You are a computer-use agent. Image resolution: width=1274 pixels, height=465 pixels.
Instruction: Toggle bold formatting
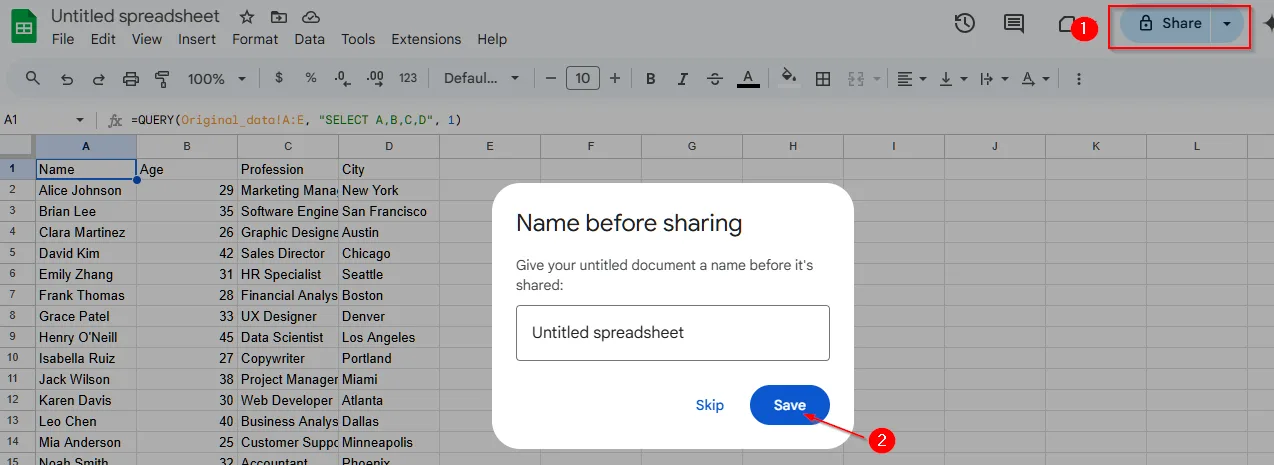(x=651, y=78)
